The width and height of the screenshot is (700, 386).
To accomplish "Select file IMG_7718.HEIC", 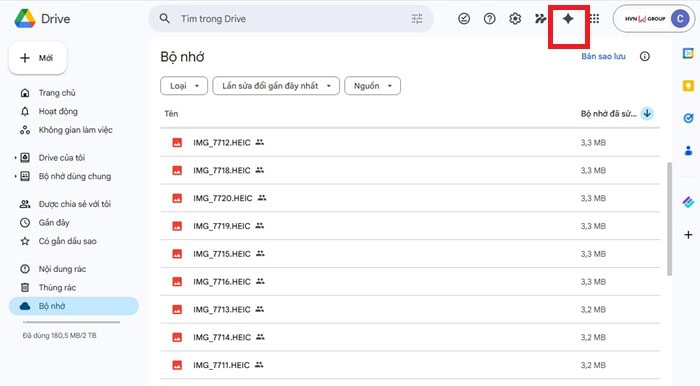I will 410,170.
